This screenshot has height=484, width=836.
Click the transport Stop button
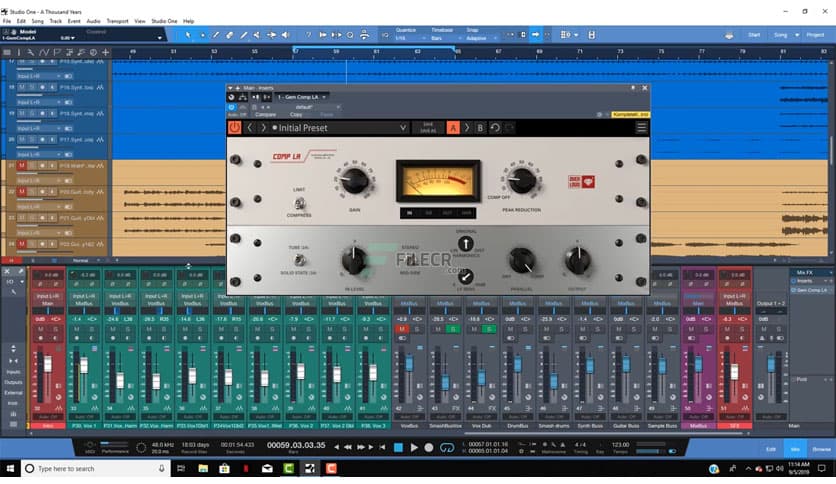pos(398,448)
